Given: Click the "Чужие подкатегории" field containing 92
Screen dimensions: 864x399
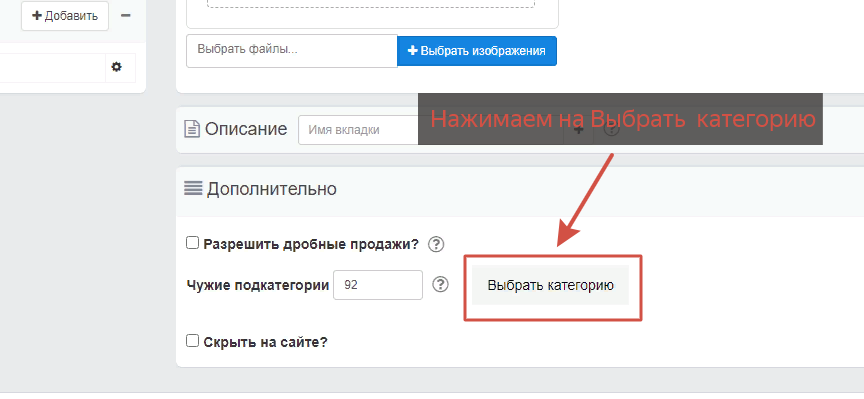Looking at the screenshot, I should coord(378,285).
